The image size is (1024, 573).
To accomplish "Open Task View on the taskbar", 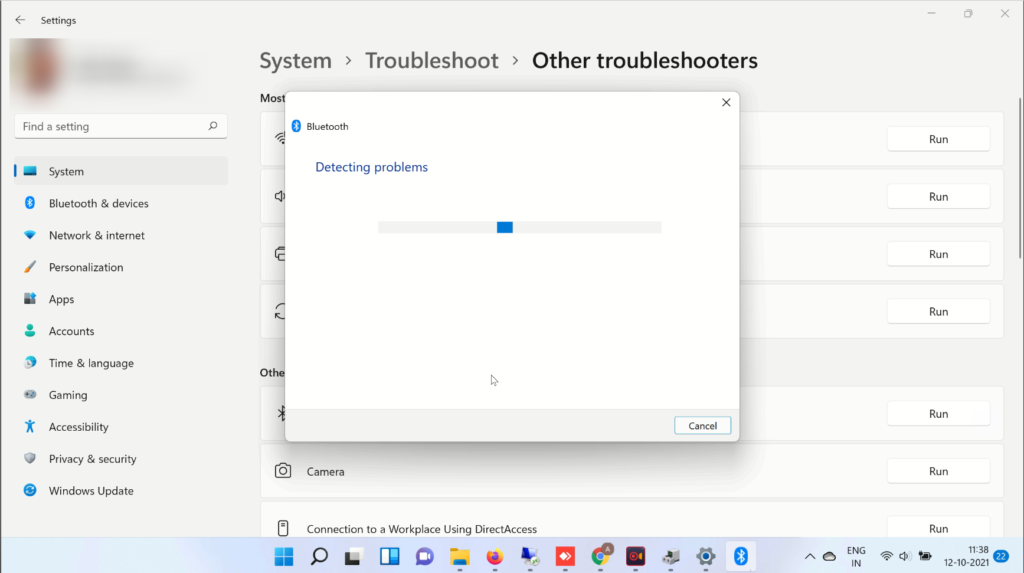I will point(353,557).
